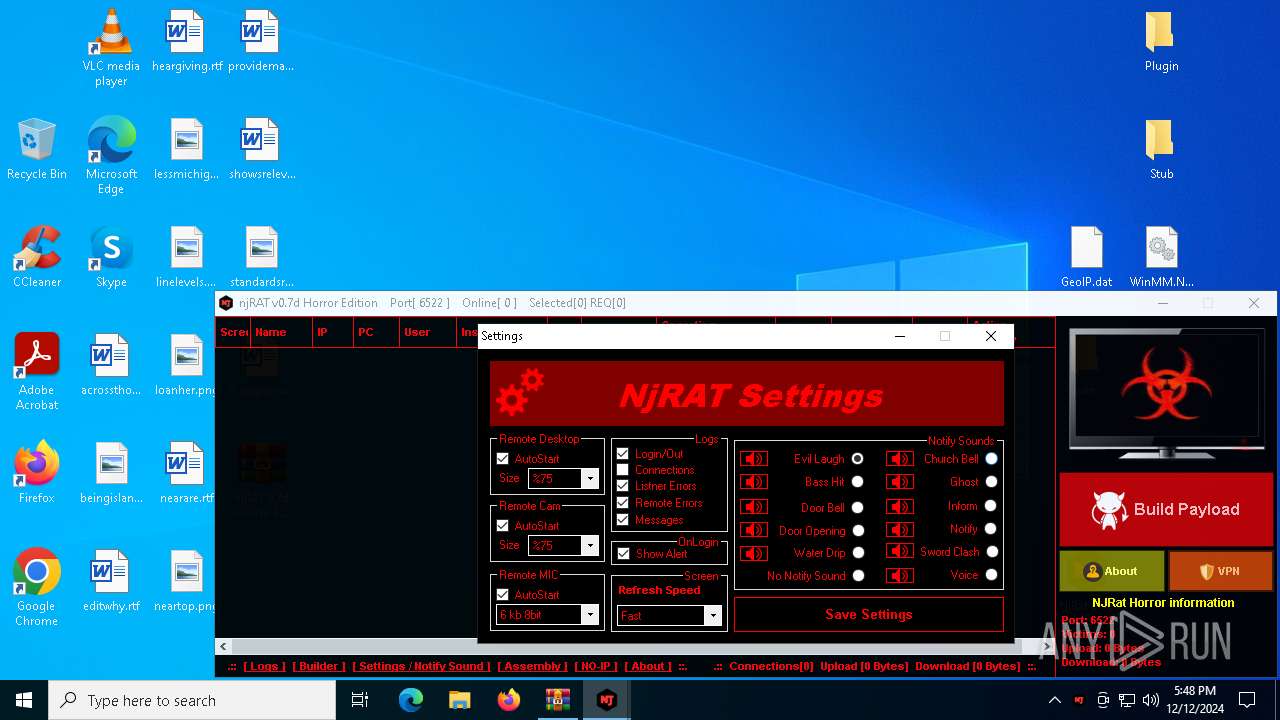Open Recycle Bin on the desktop
Viewport: 1280px width, 720px height.
[36, 148]
